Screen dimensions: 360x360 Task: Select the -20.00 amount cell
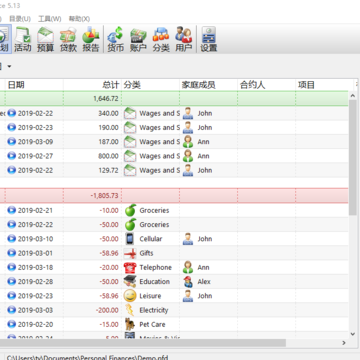tap(93, 267)
